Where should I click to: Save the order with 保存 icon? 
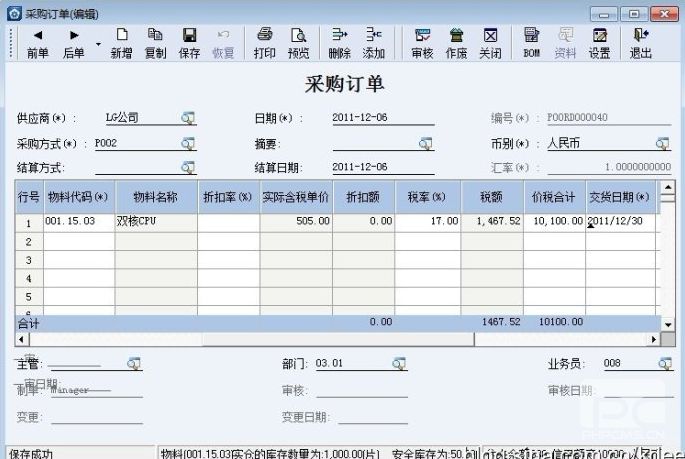(x=189, y=42)
